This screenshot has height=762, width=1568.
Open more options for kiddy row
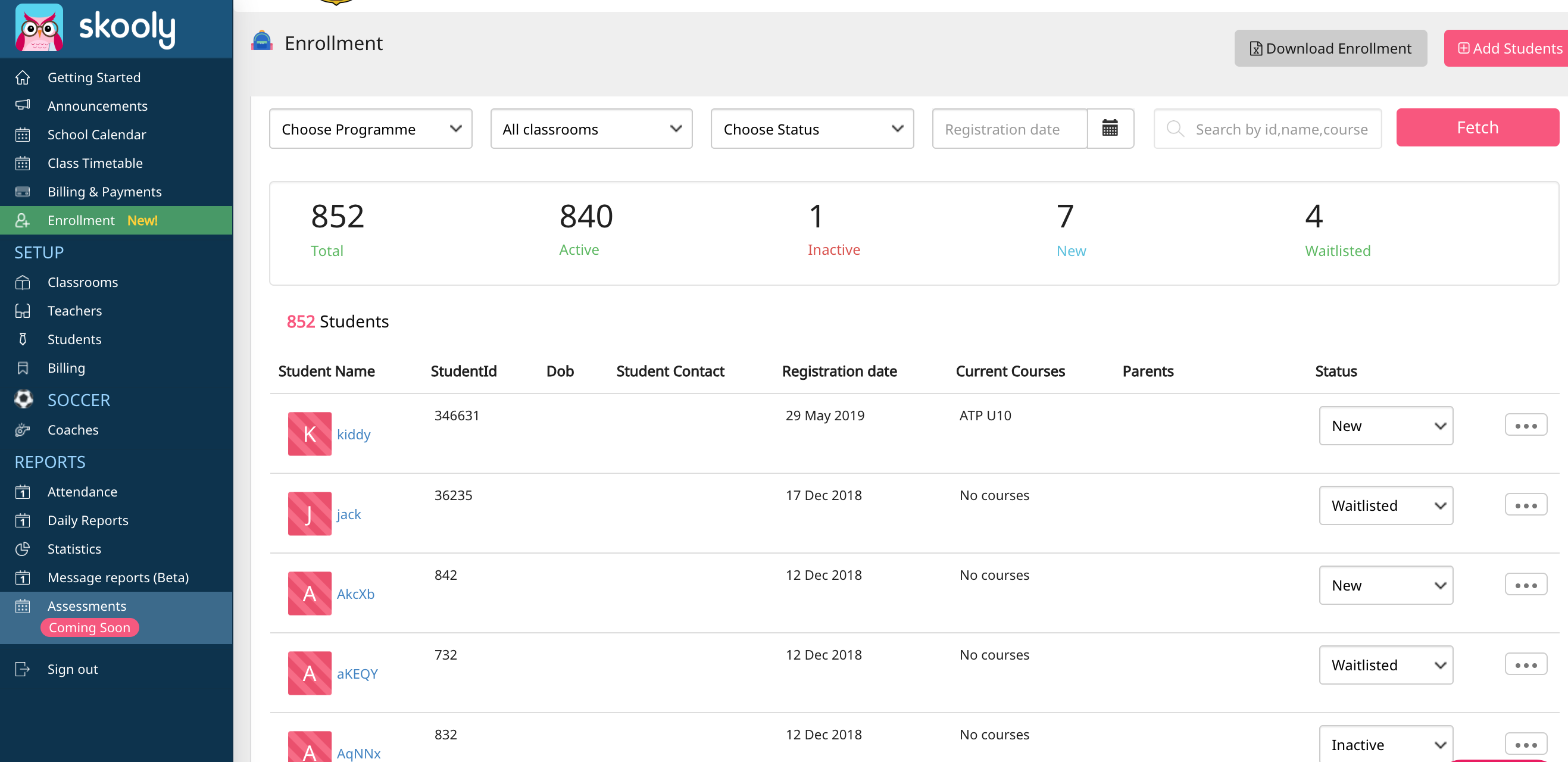[x=1526, y=425]
